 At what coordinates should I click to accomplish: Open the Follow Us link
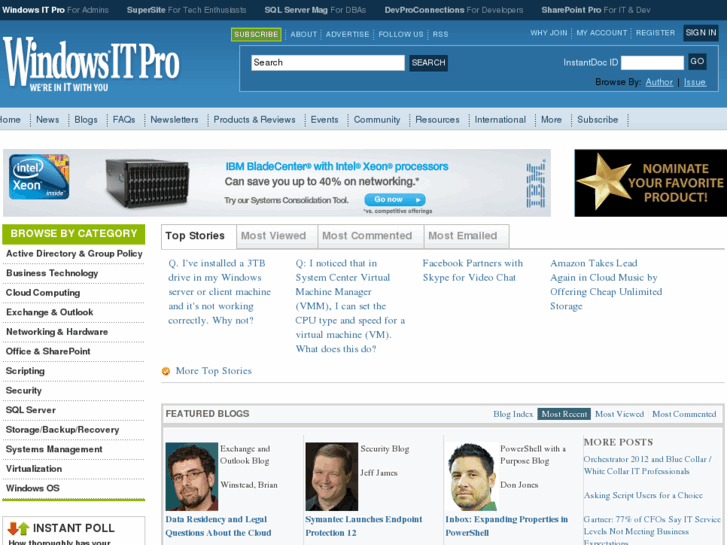[401, 34]
